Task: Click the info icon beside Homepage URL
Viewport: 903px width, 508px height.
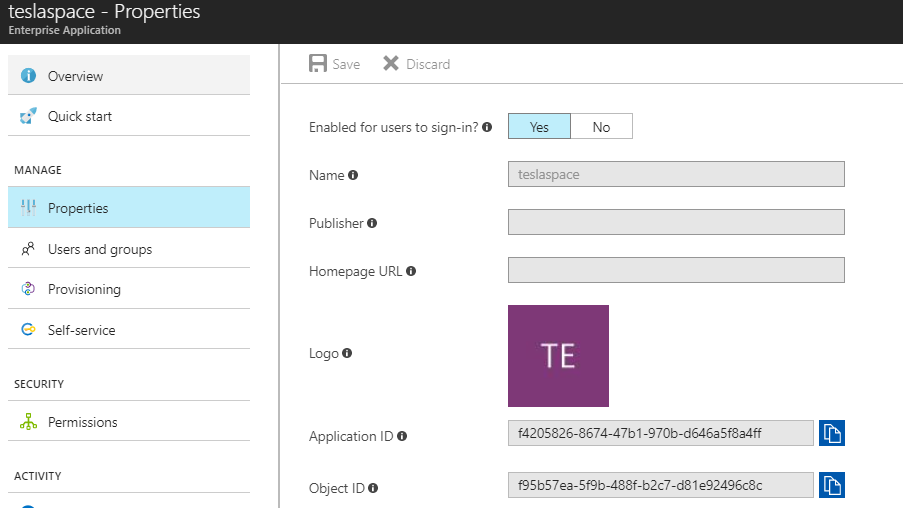Action: (x=411, y=271)
